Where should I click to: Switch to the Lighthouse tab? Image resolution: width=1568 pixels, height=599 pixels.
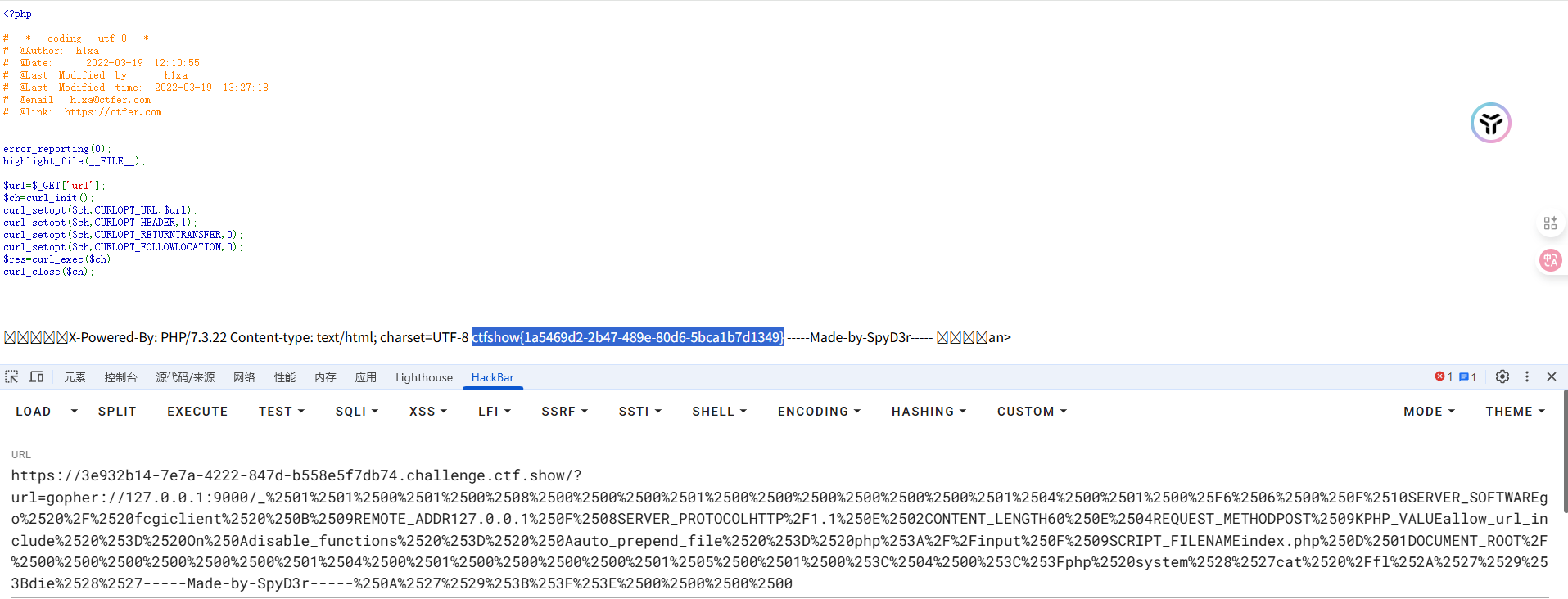point(423,377)
